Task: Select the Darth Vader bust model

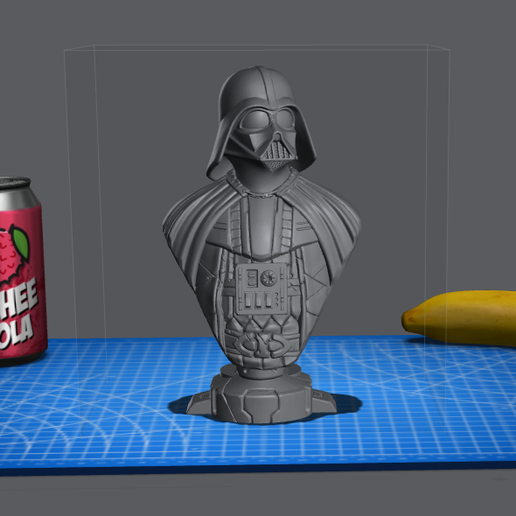Action: [x=262, y=245]
